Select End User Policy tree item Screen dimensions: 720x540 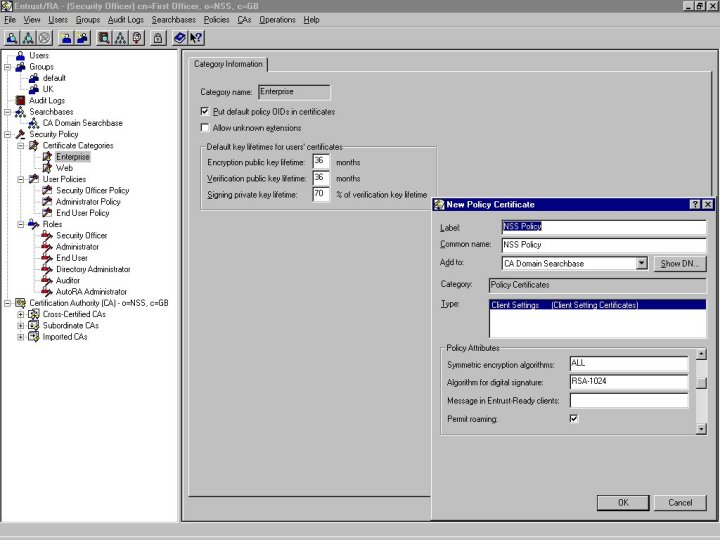click(x=83, y=213)
